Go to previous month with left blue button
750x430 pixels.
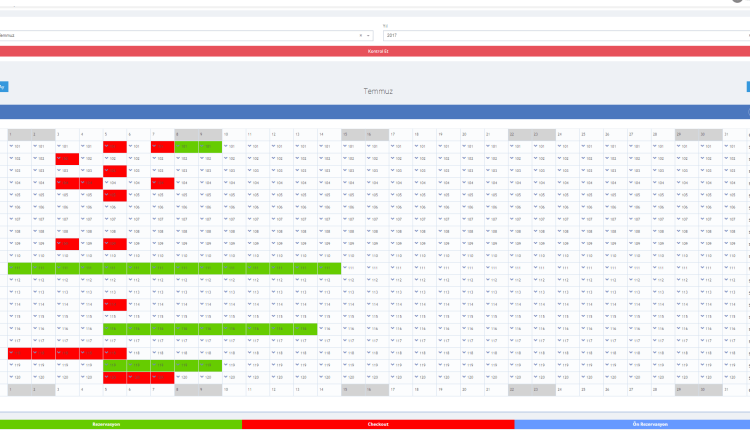point(3,87)
